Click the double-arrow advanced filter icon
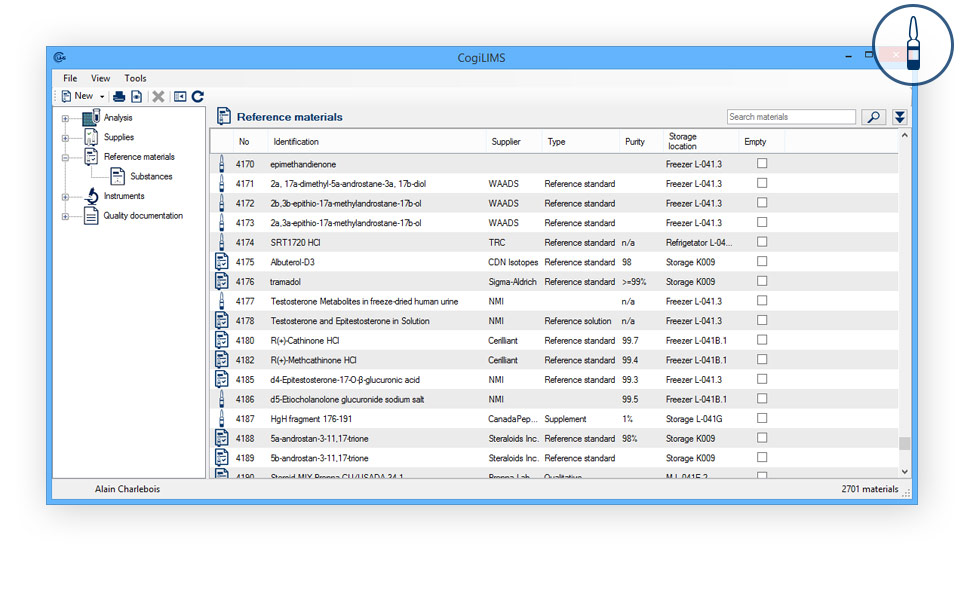The width and height of the screenshot is (960, 600). click(x=900, y=117)
